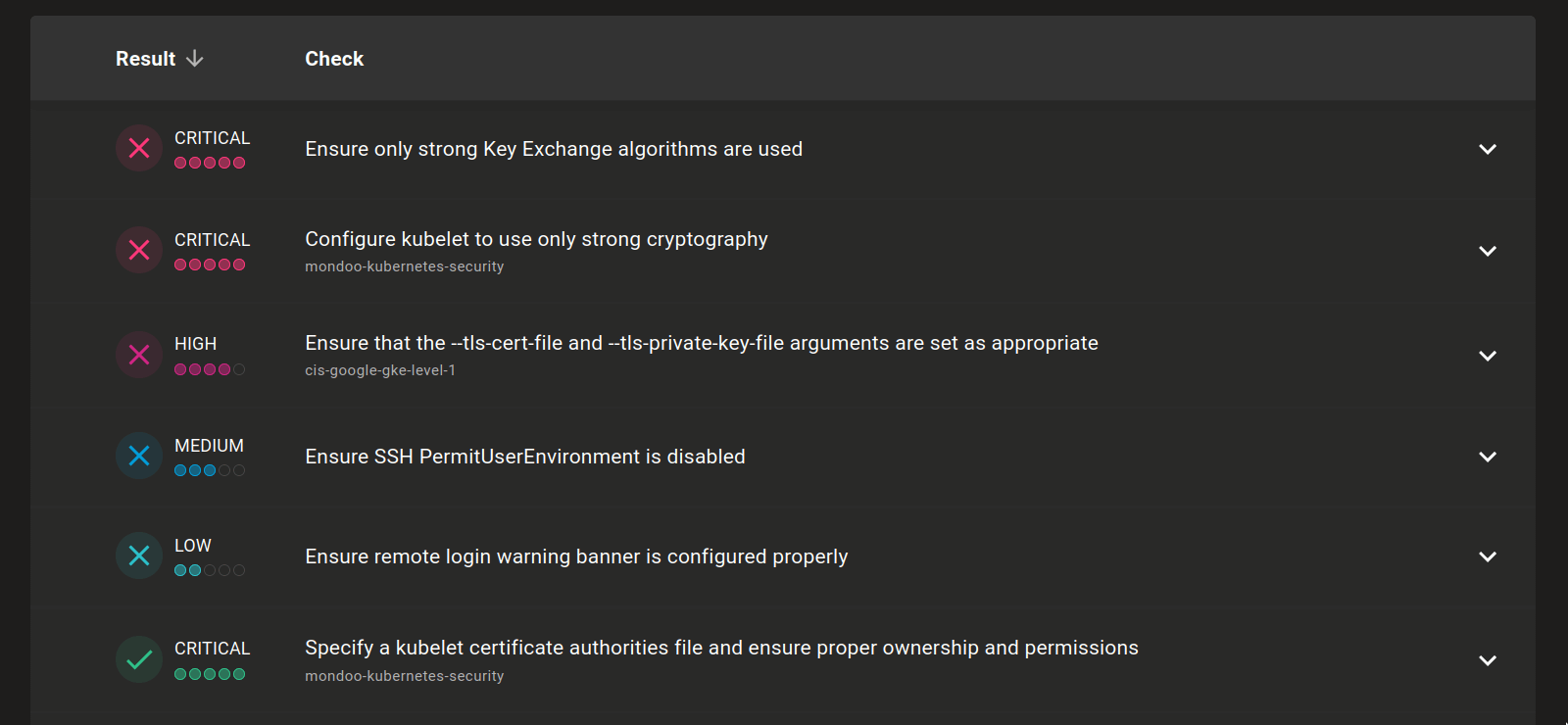The width and height of the screenshot is (1568, 725).
Task: Expand the remote login warning banner check
Action: (1487, 556)
